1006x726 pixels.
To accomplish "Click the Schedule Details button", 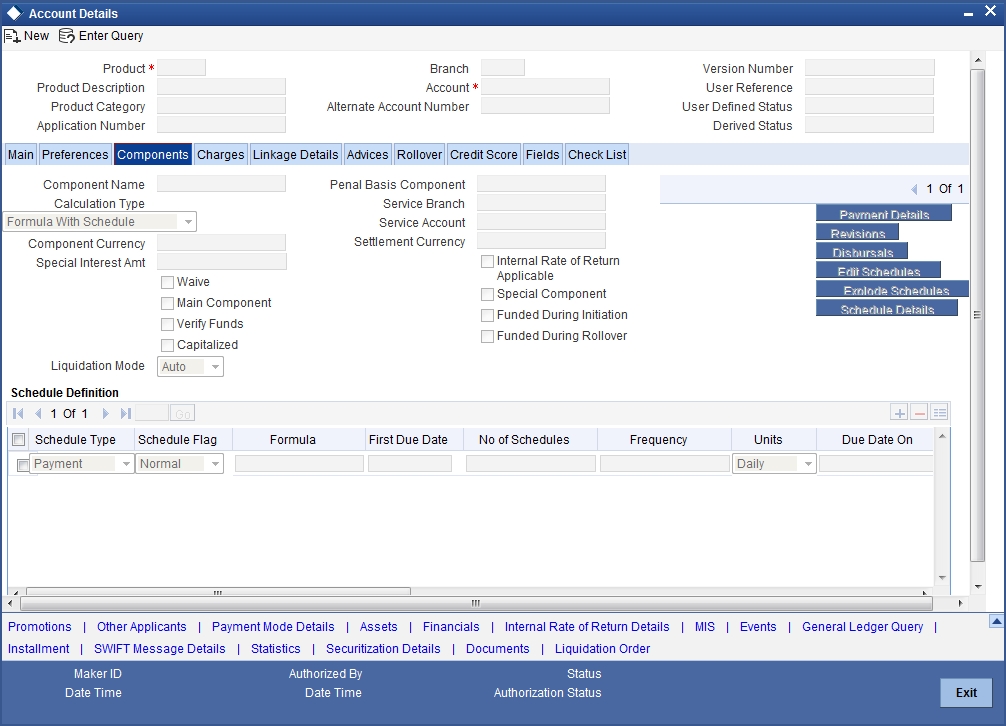I will [887, 308].
